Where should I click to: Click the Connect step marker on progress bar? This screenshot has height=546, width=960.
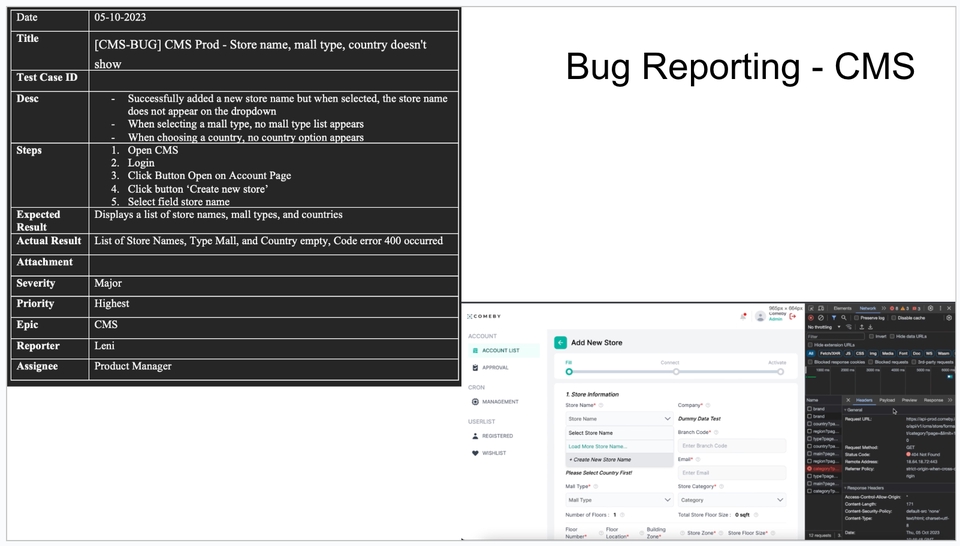coord(676,372)
